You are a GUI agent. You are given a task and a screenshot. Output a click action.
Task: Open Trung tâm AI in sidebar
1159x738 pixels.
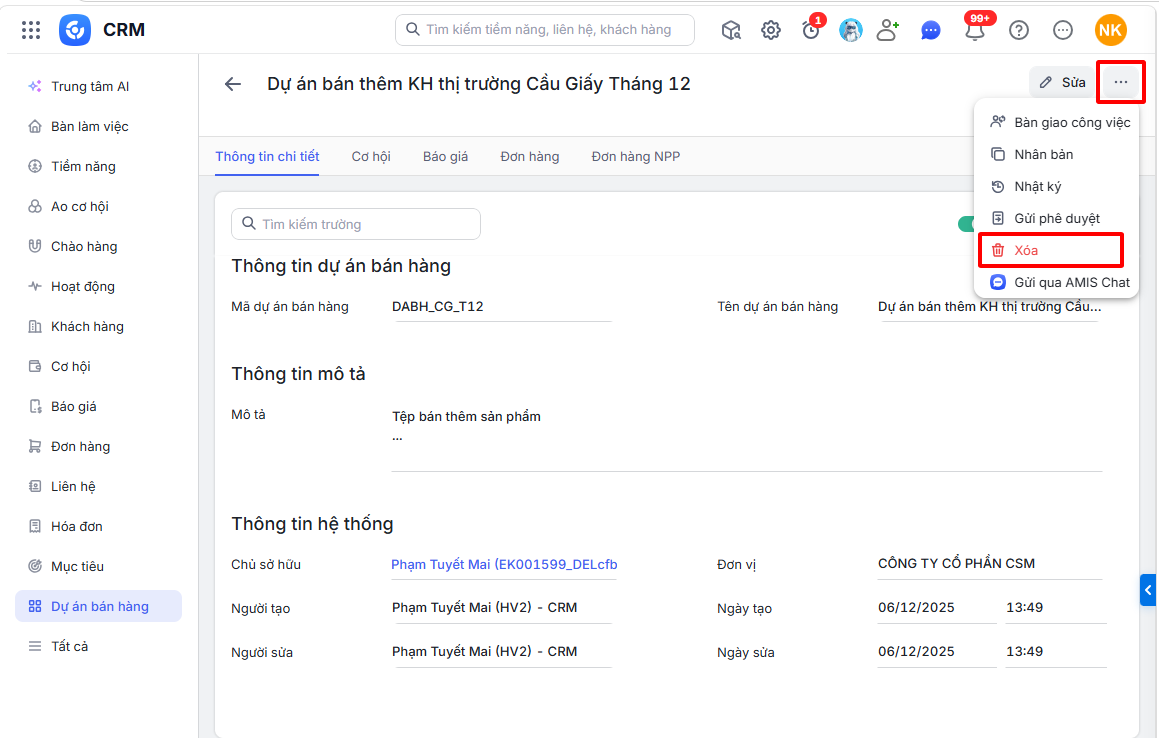point(98,87)
